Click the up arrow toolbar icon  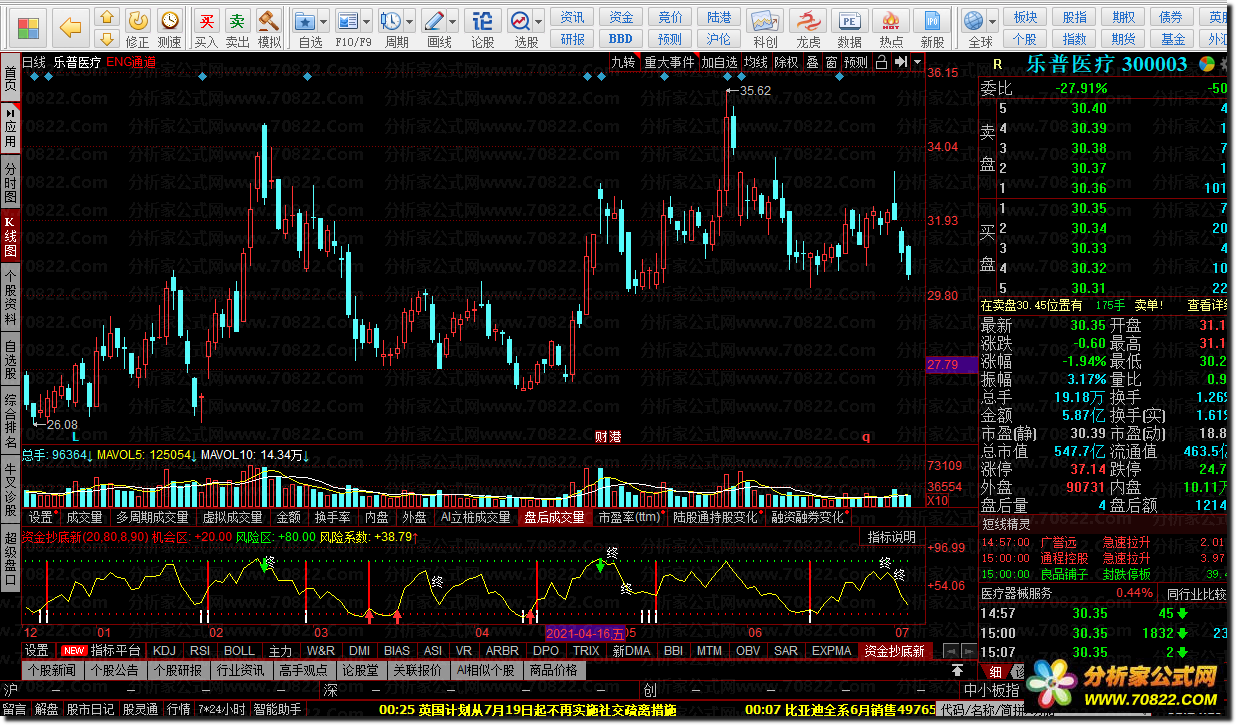pos(105,19)
